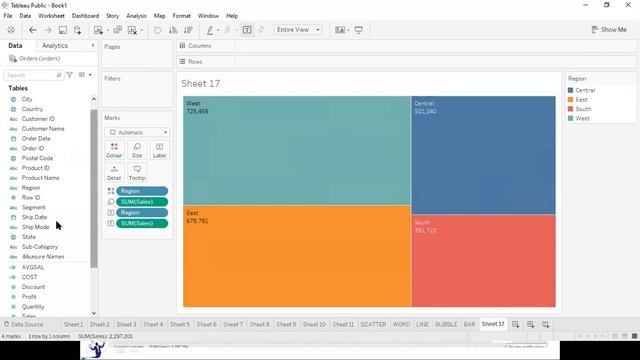640x360 pixels.
Task: Switch to the BUBBLE sheet tab
Action: pos(446,324)
